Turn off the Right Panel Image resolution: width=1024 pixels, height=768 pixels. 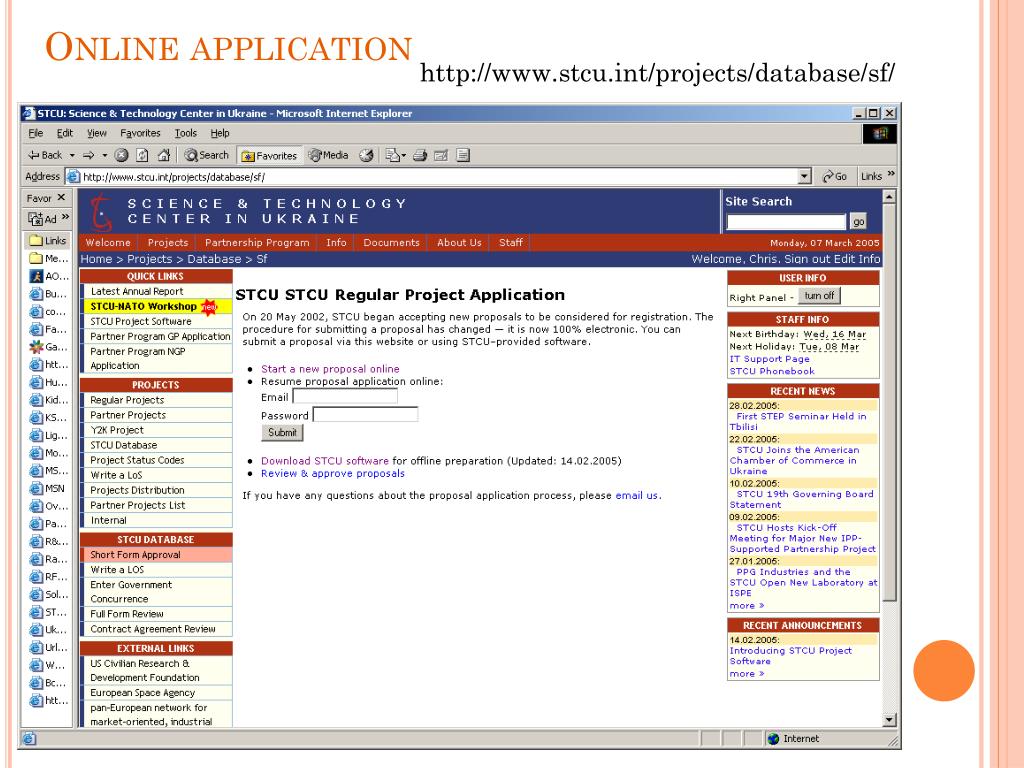point(819,296)
